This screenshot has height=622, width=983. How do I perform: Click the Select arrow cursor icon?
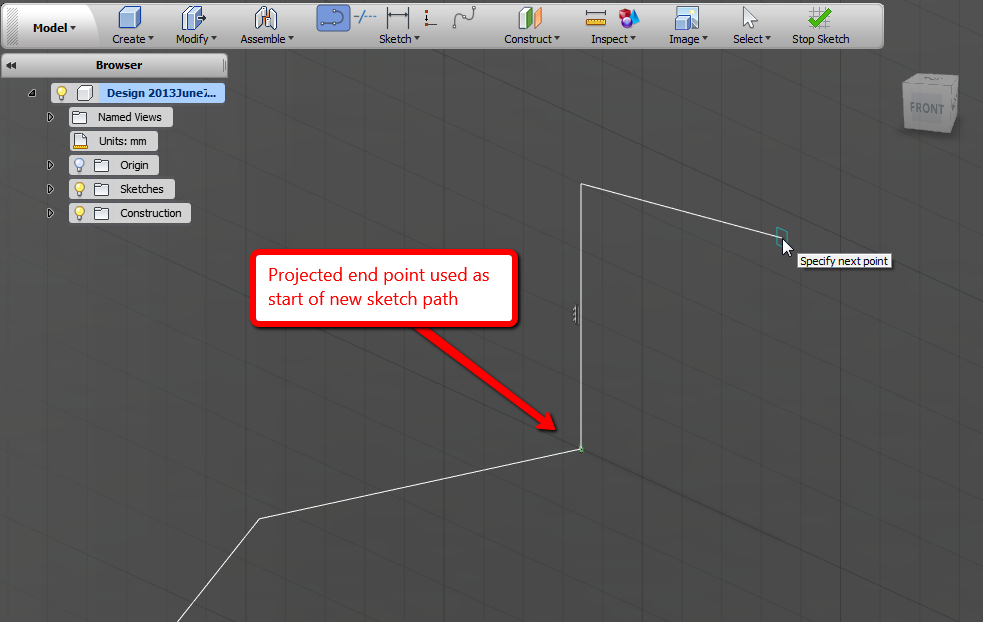[x=749, y=18]
